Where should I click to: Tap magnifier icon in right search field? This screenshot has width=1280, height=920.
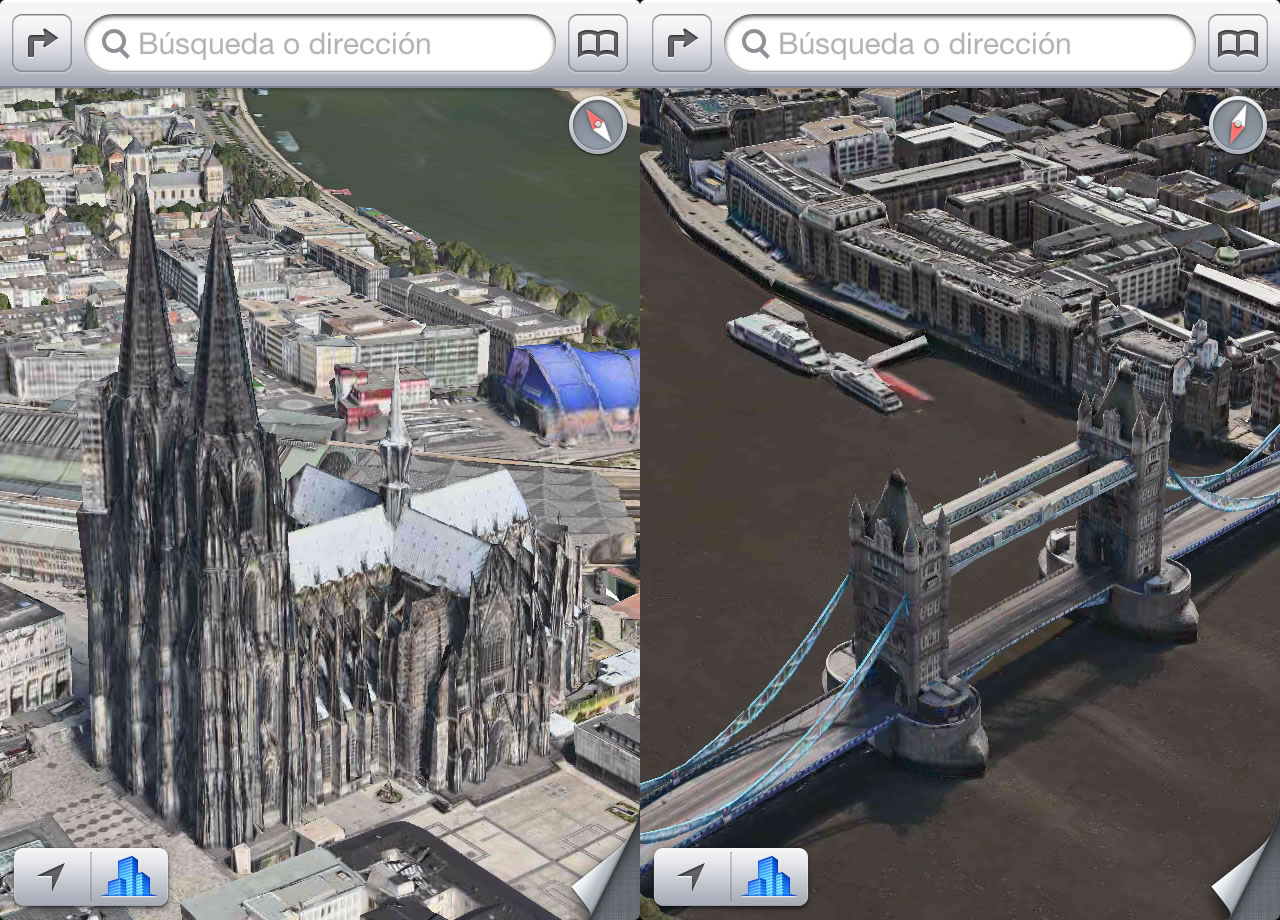(756, 44)
